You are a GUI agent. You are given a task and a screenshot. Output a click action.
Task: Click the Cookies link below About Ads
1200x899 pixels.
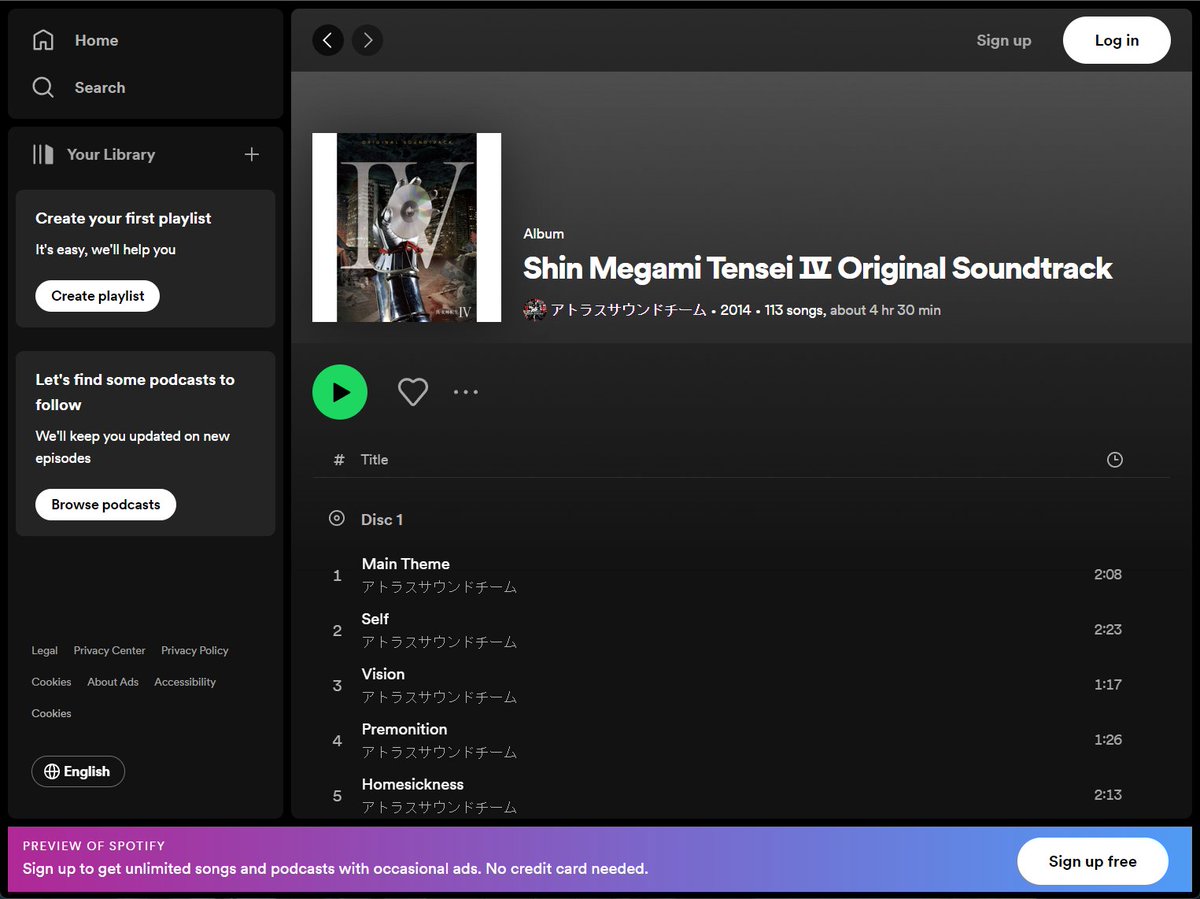(51, 713)
